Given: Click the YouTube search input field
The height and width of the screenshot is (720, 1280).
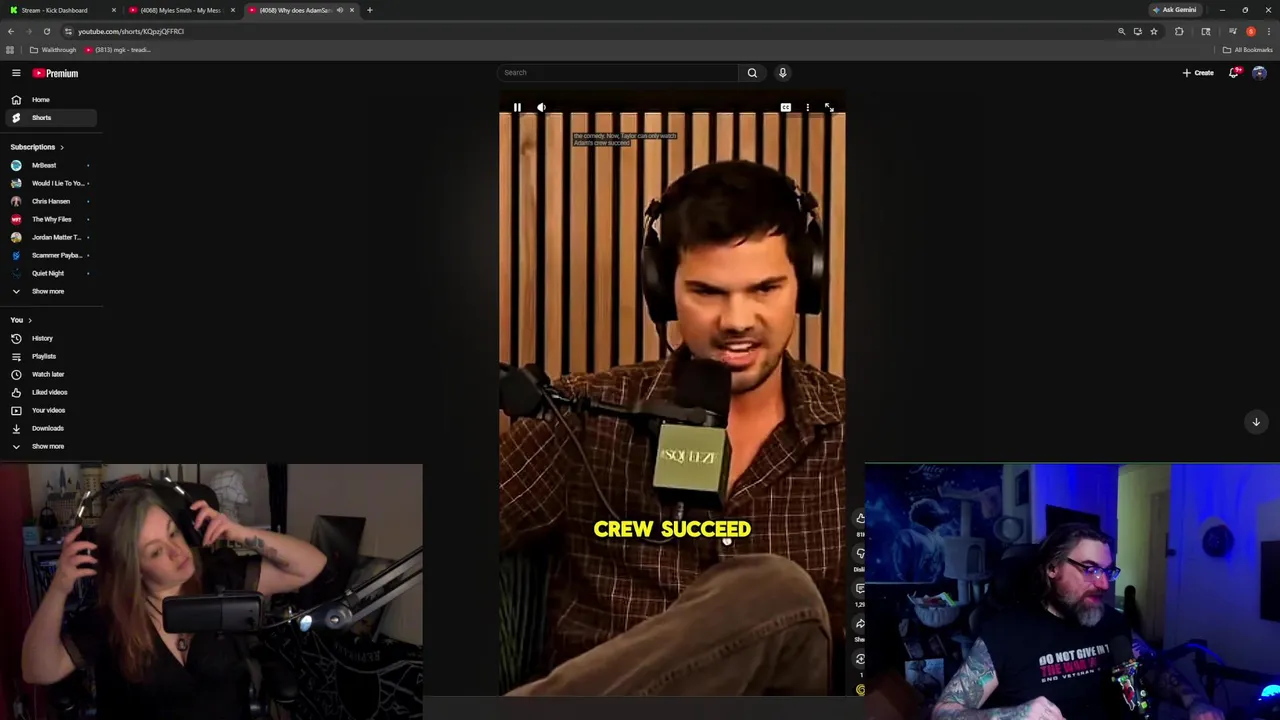Looking at the screenshot, I should (617, 72).
